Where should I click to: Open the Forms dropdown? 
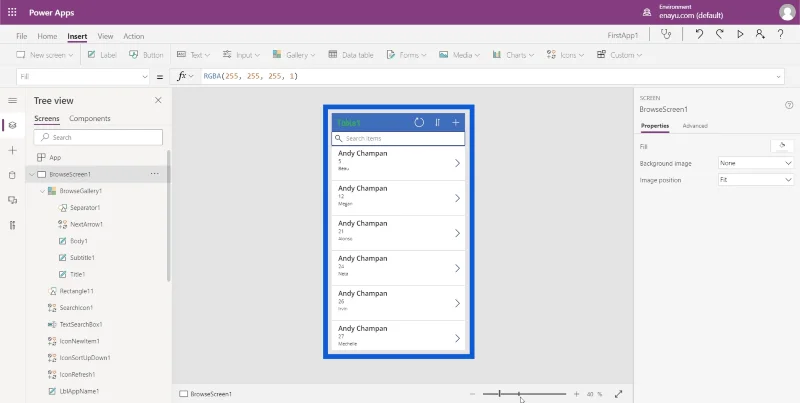pos(406,55)
